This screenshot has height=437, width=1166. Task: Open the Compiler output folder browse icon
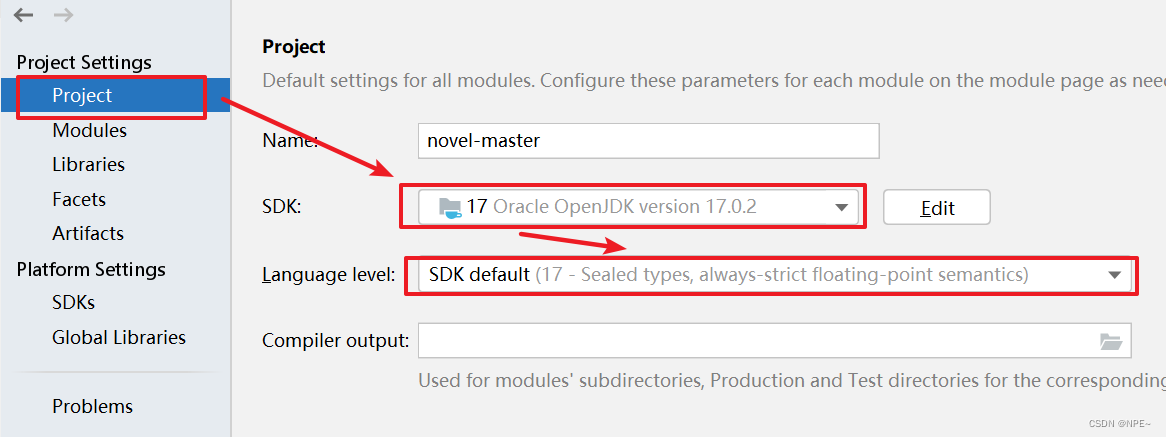[x=1110, y=341]
